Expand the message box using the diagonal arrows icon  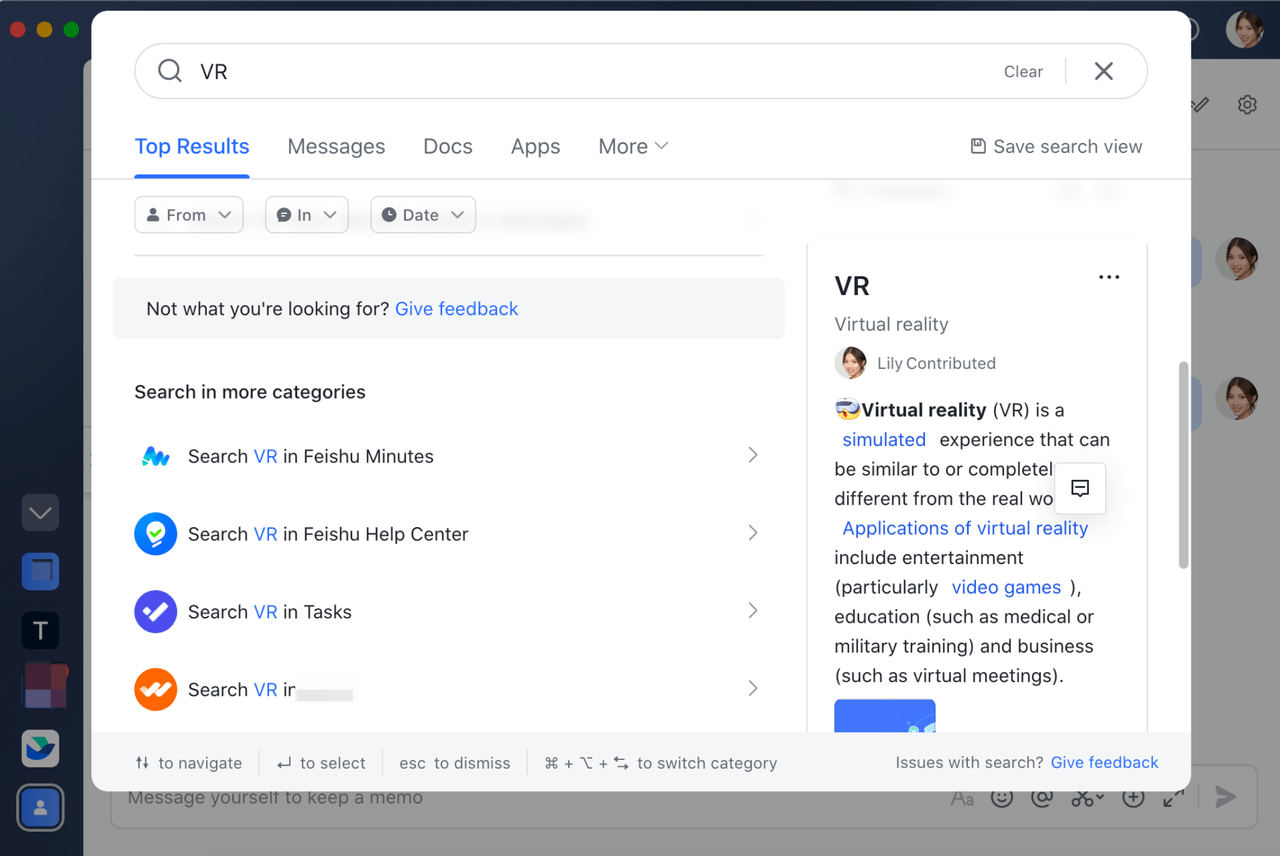[1175, 797]
